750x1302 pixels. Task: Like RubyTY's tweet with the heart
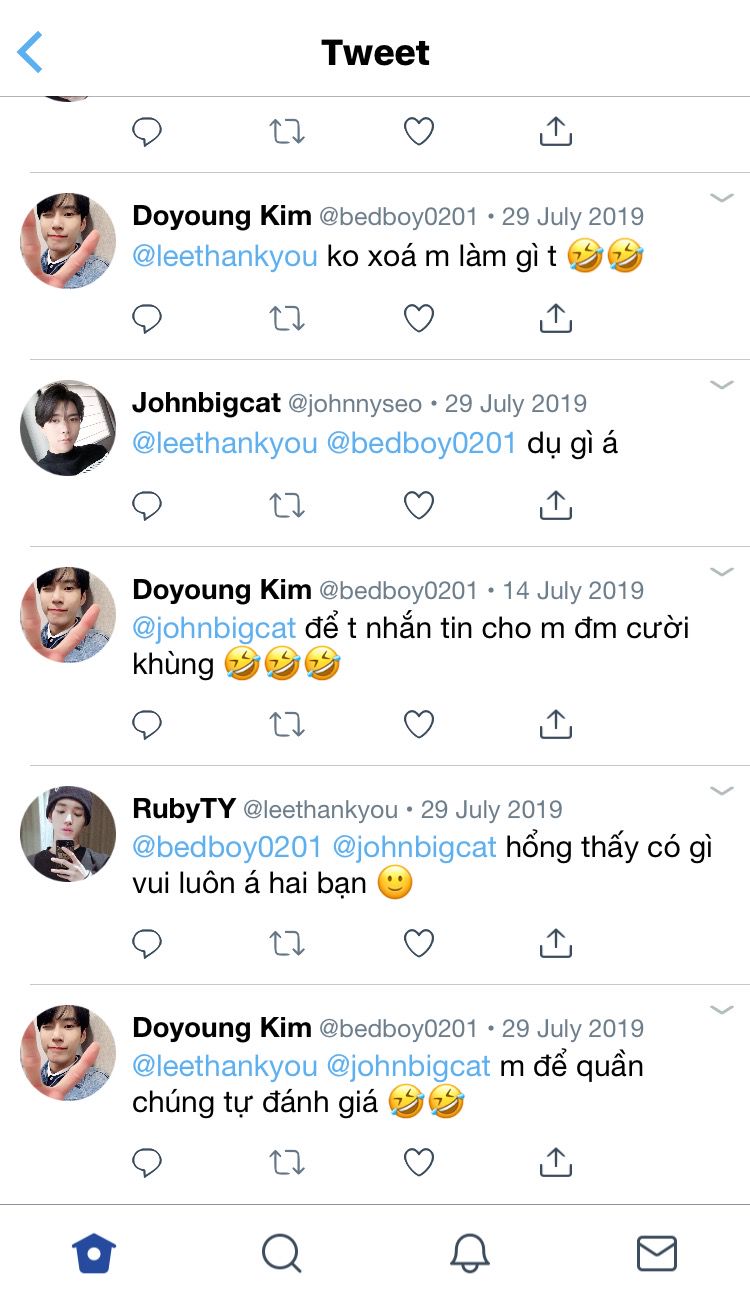pyautogui.click(x=418, y=943)
